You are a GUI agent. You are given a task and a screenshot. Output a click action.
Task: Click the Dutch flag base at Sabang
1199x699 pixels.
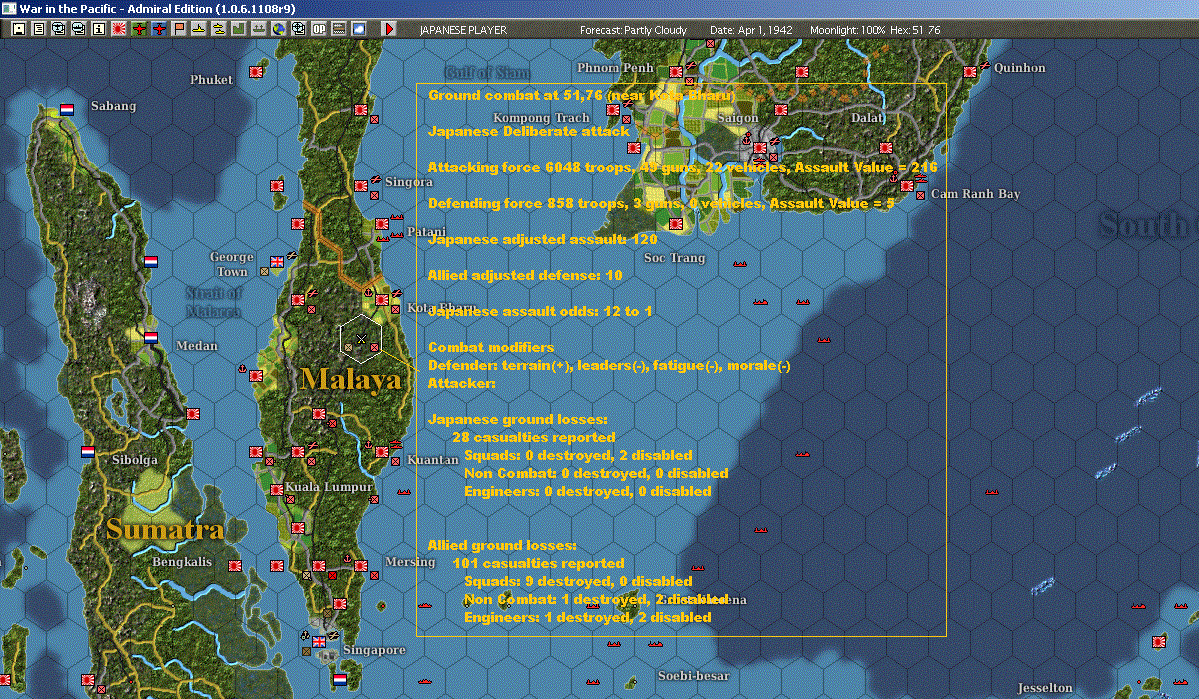[67, 109]
